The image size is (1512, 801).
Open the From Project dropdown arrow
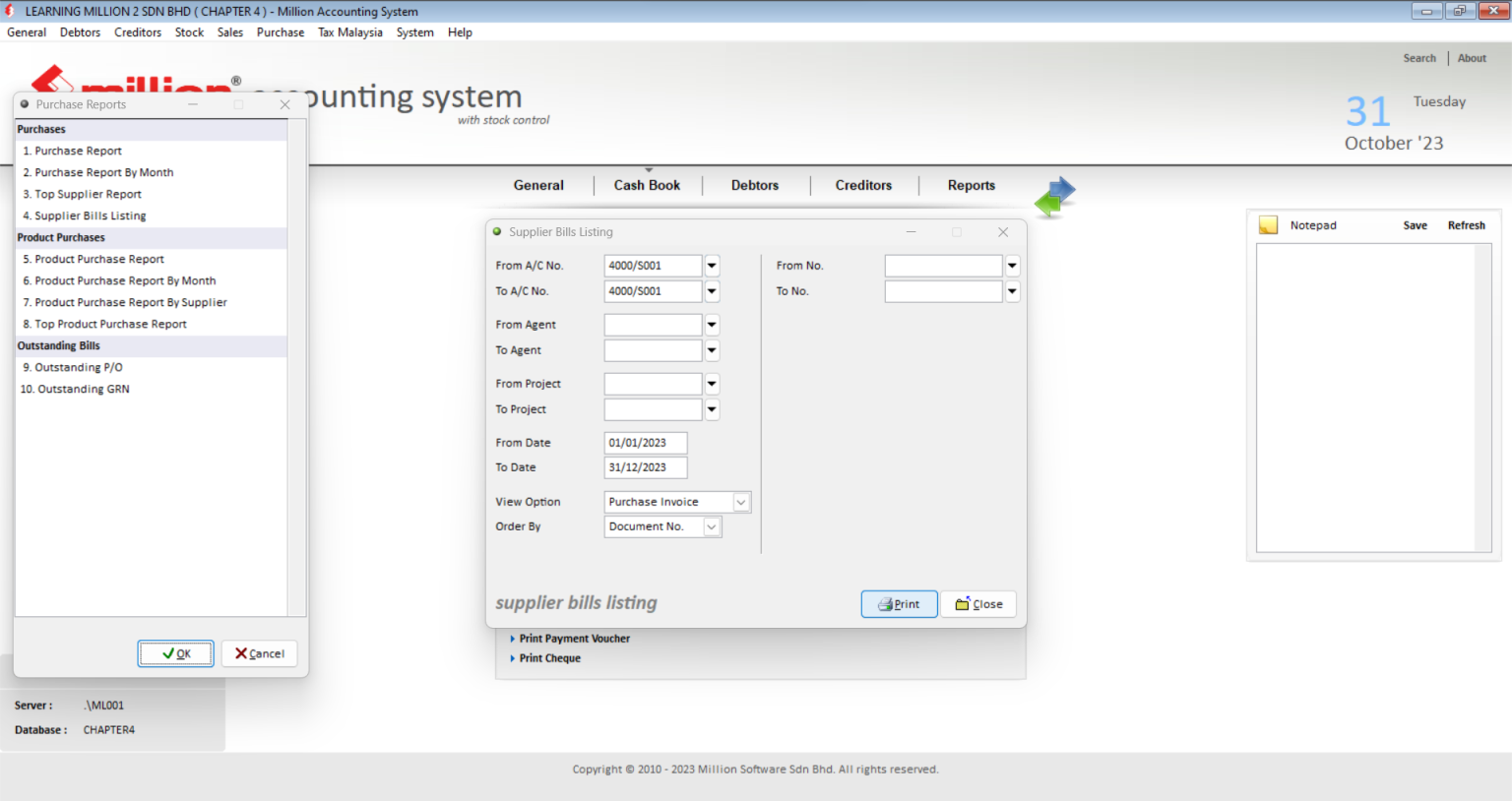pyautogui.click(x=712, y=384)
